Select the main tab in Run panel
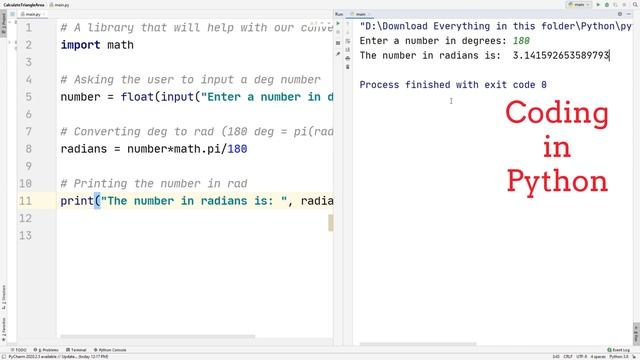The image size is (640, 360). tap(359, 14)
